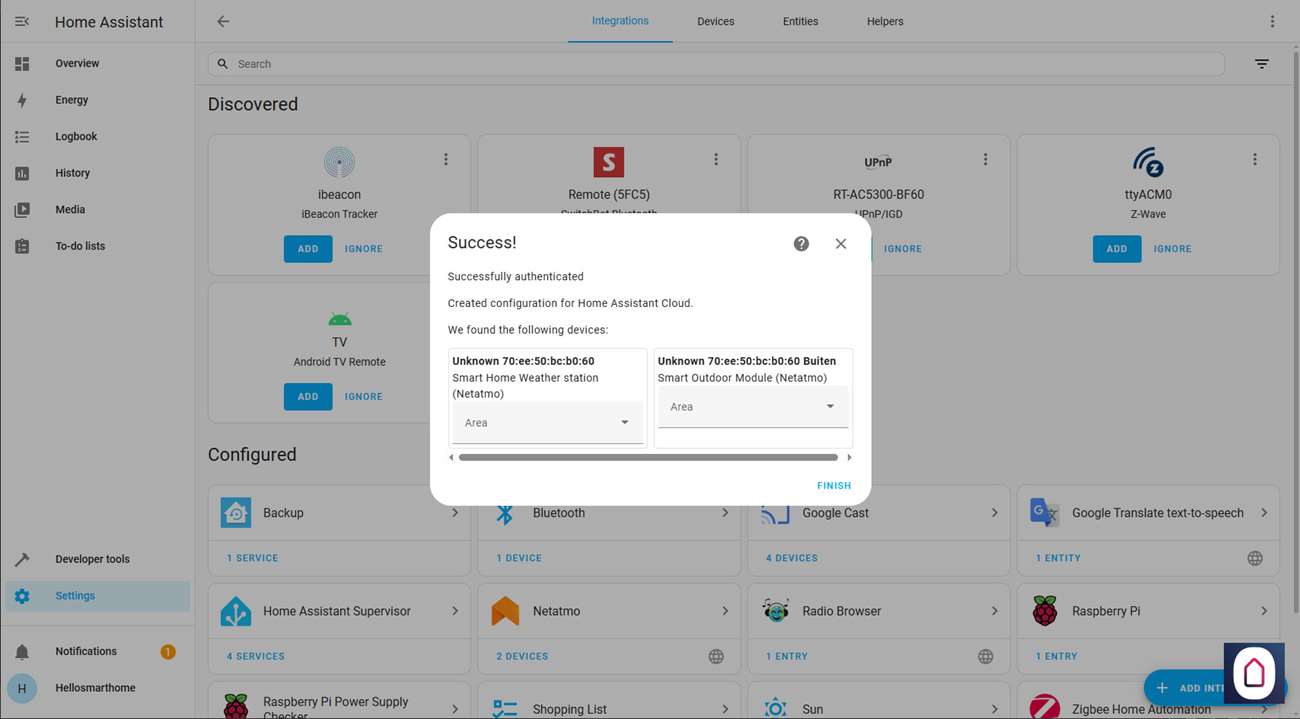
Task: Switch to the Devices tab
Action: [x=716, y=21]
